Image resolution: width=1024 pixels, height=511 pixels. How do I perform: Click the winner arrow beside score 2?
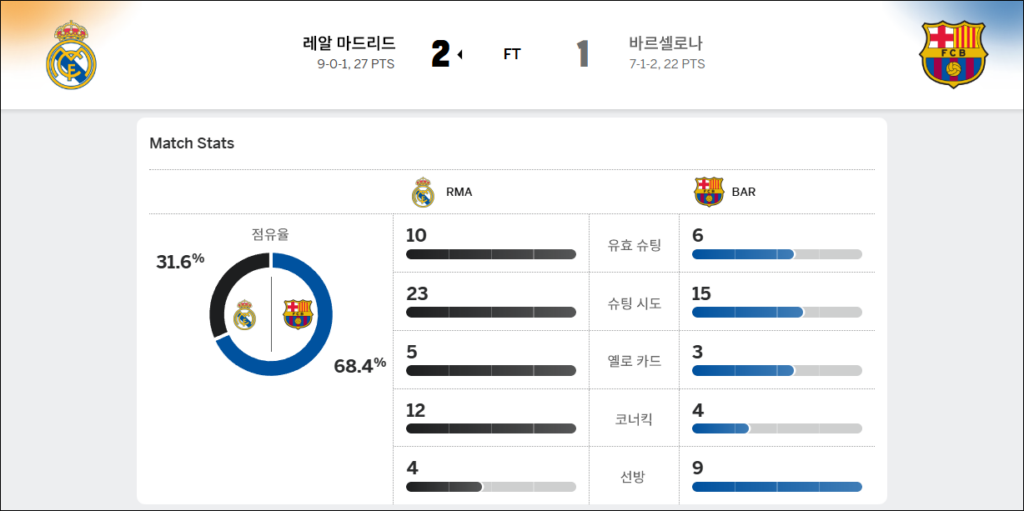(x=460, y=55)
